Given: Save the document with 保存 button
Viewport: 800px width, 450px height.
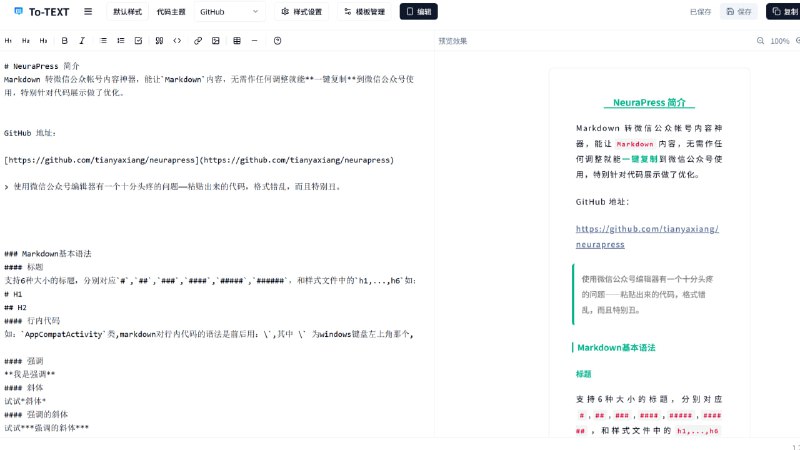Looking at the screenshot, I should 738,11.
